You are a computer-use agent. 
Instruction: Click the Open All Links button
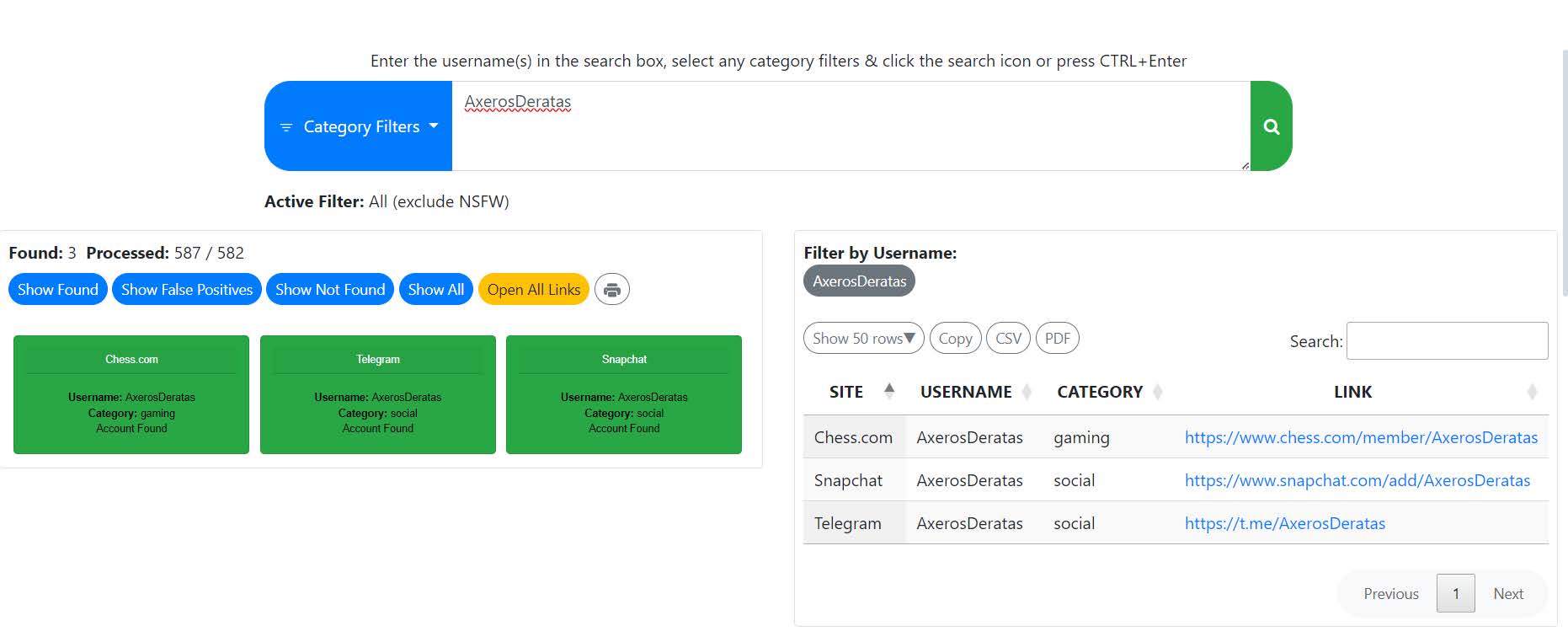pos(534,290)
